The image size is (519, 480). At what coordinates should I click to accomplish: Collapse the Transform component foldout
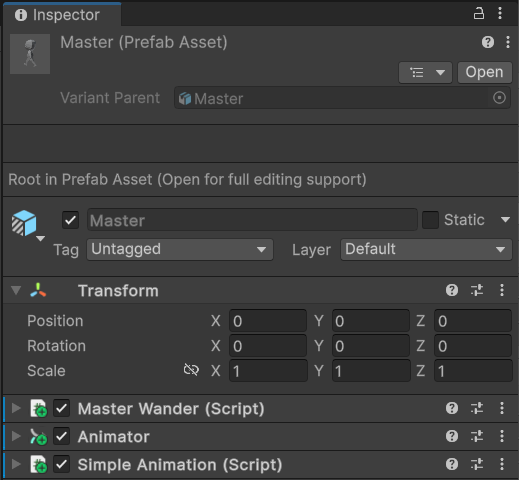pos(16,290)
